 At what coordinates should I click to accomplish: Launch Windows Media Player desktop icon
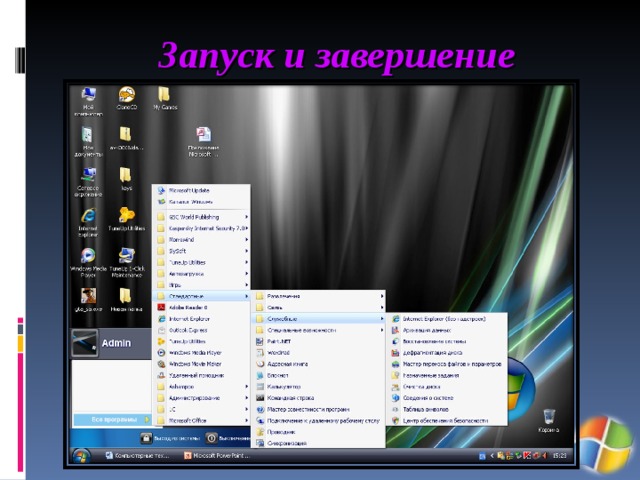pos(88,256)
